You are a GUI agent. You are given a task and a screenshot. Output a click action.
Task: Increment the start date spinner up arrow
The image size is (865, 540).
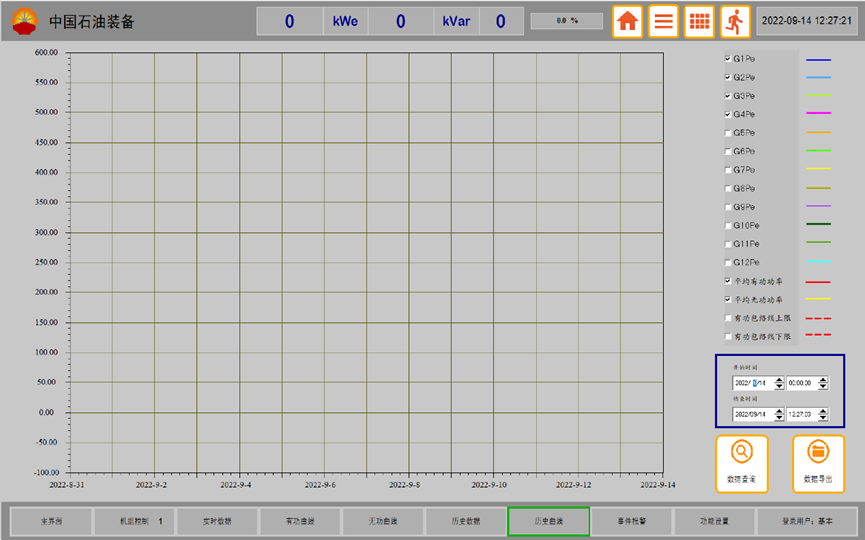tap(779, 379)
